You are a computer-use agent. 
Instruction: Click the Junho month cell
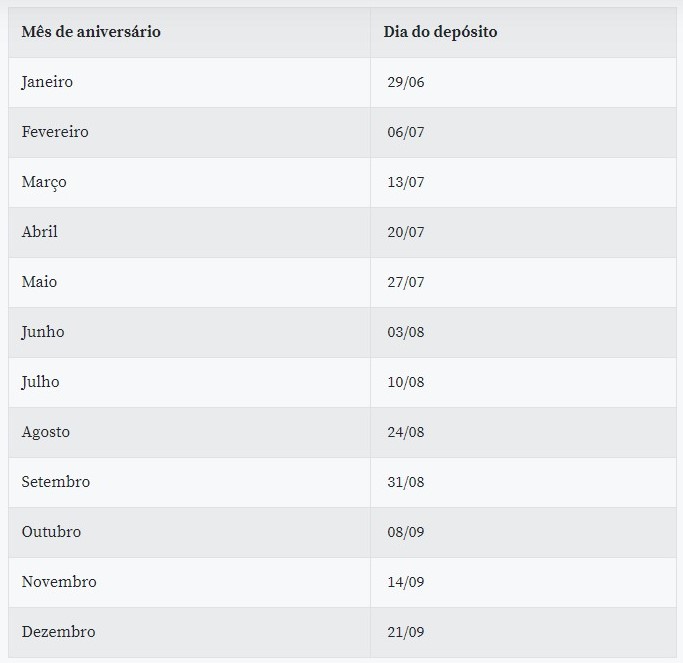pos(43,332)
